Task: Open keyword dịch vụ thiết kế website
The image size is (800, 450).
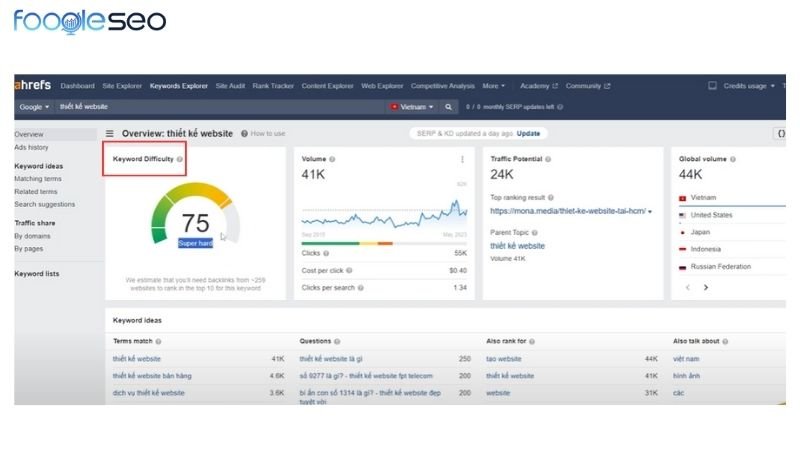Action: click(x=148, y=393)
